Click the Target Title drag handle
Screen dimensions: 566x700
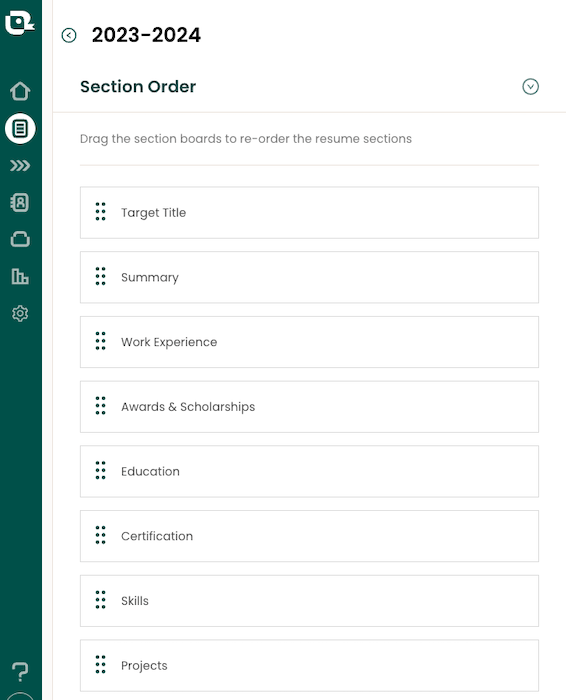[x=100, y=212]
